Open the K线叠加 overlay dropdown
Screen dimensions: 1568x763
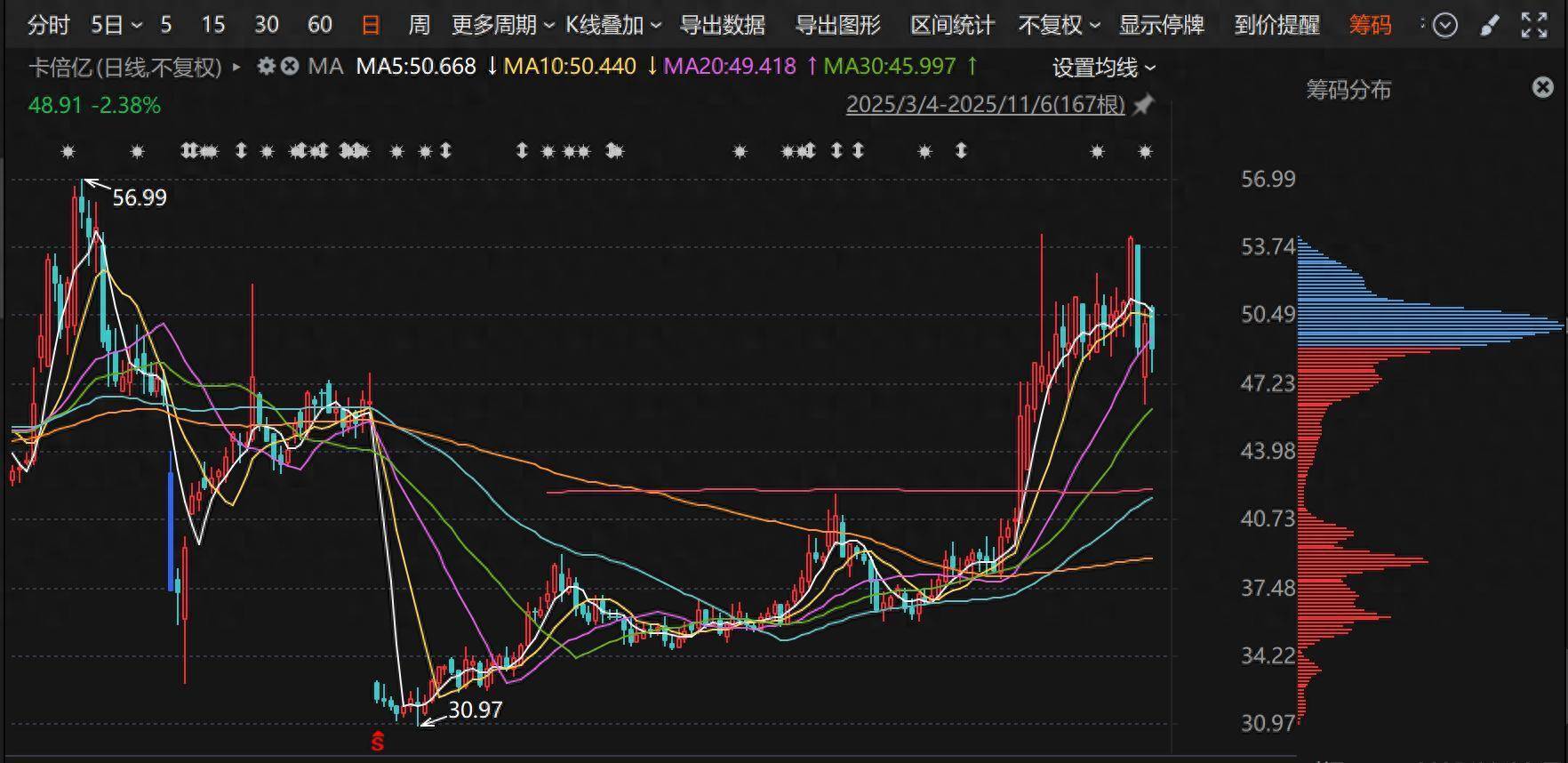click(613, 25)
